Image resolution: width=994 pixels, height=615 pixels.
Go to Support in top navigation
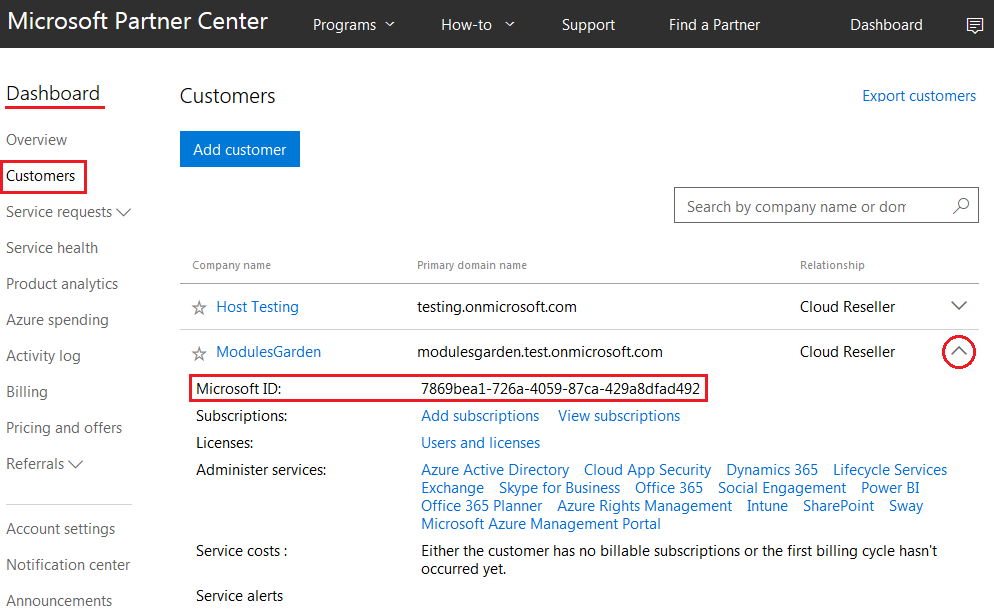coord(588,25)
